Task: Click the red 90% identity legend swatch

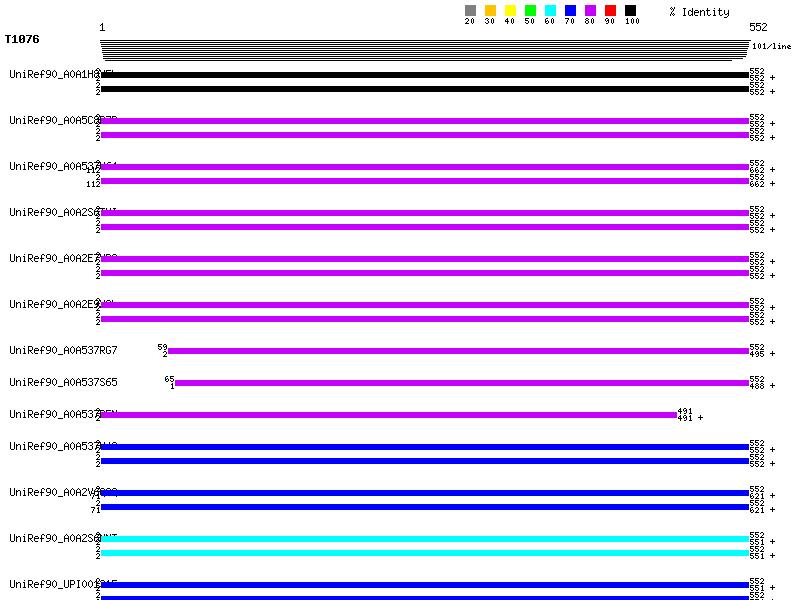Action: [x=610, y=11]
